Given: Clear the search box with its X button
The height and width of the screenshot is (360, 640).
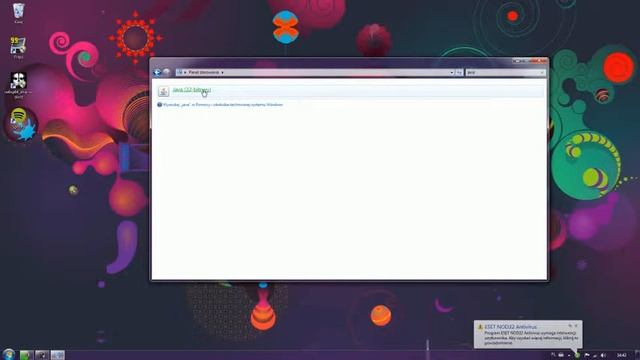Looking at the screenshot, I should (x=542, y=73).
